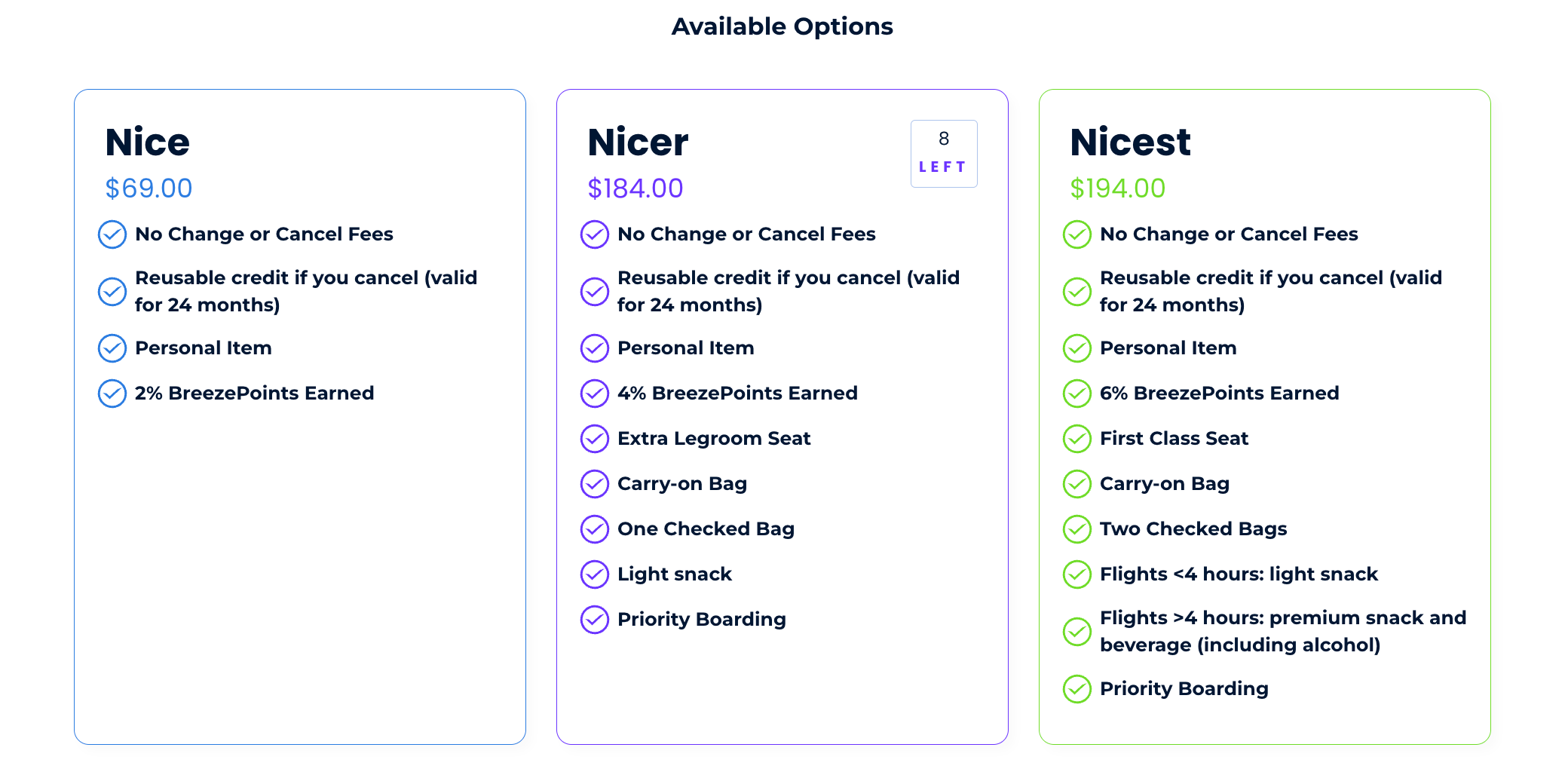The image size is (1568, 775).
Task: Click the Light snack checkmark under Nicer
Action: click(x=594, y=574)
